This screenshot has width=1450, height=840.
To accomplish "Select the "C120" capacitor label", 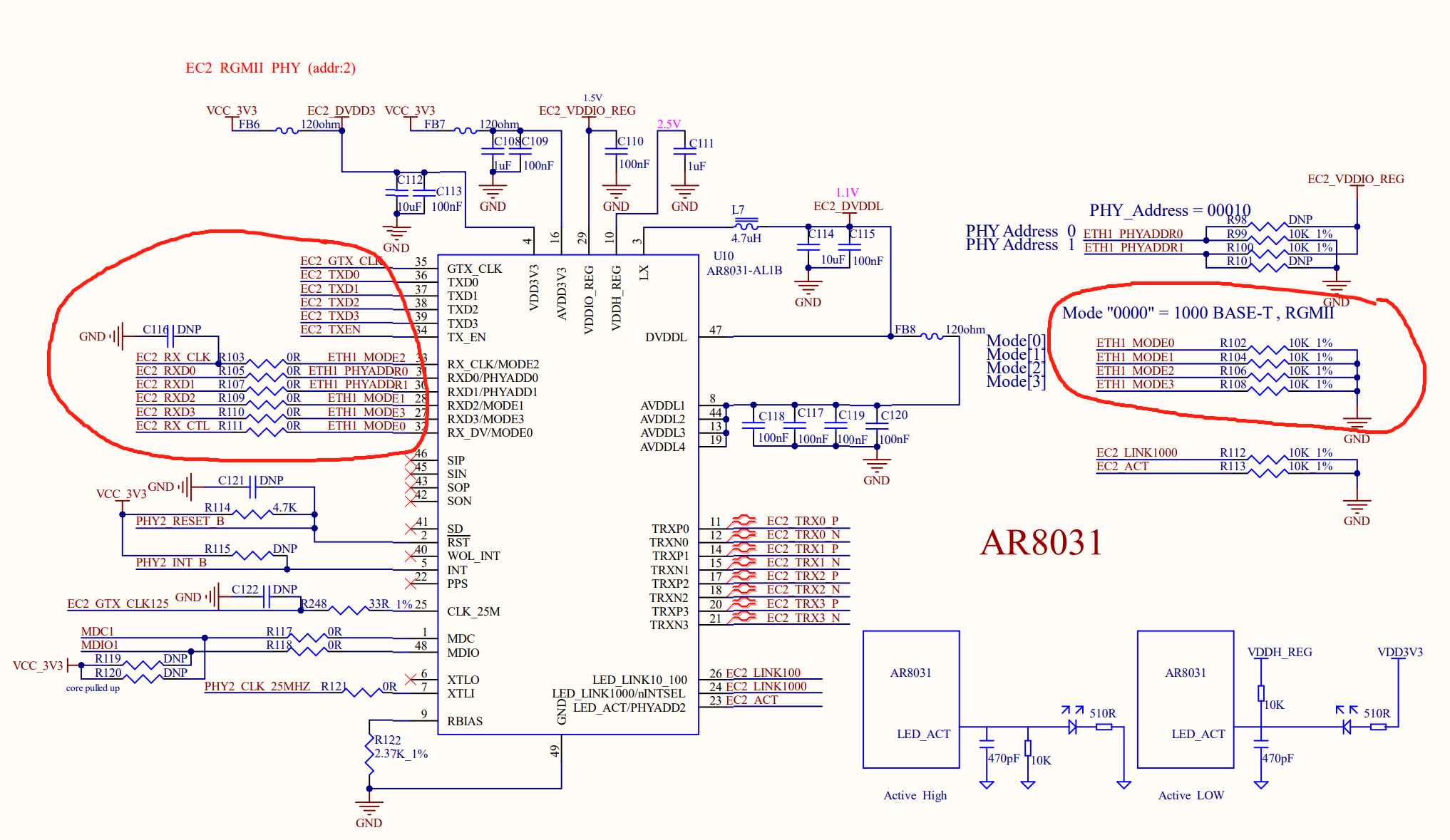I will coord(894,415).
